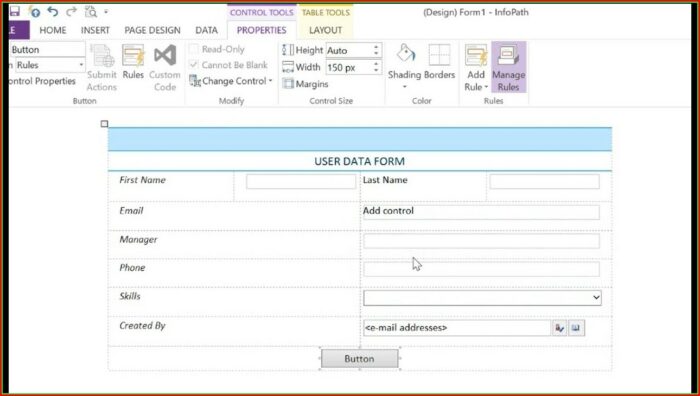Screen dimensions: 700x396
Task: Click the e-mail addresses people picker field
Action: coord(457,328)
